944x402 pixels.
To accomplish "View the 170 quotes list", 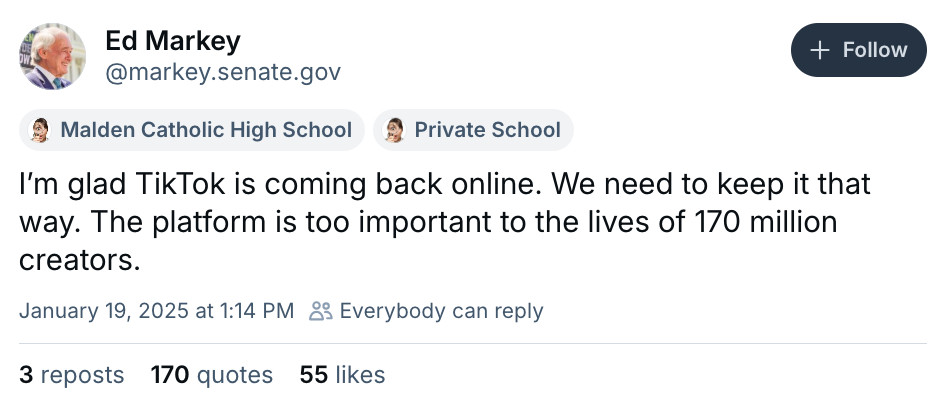I will [x=211, y=375].
